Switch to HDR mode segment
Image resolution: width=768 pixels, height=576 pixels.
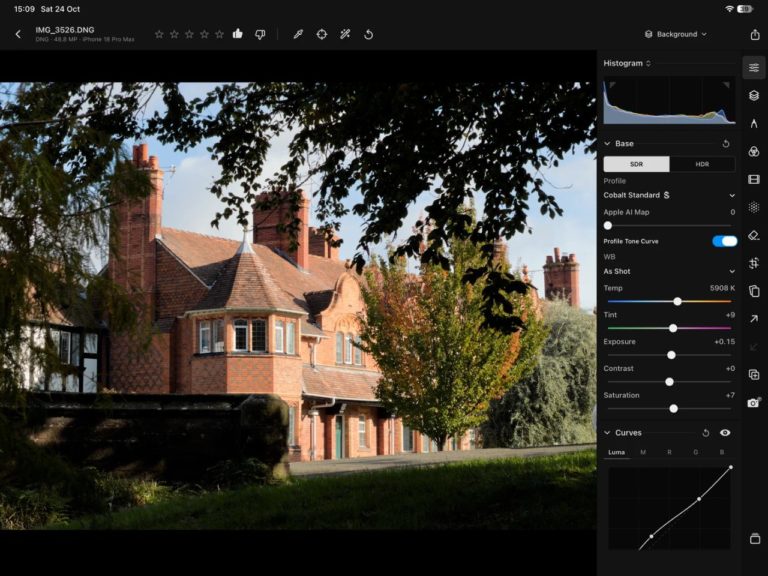coord(702,164)
